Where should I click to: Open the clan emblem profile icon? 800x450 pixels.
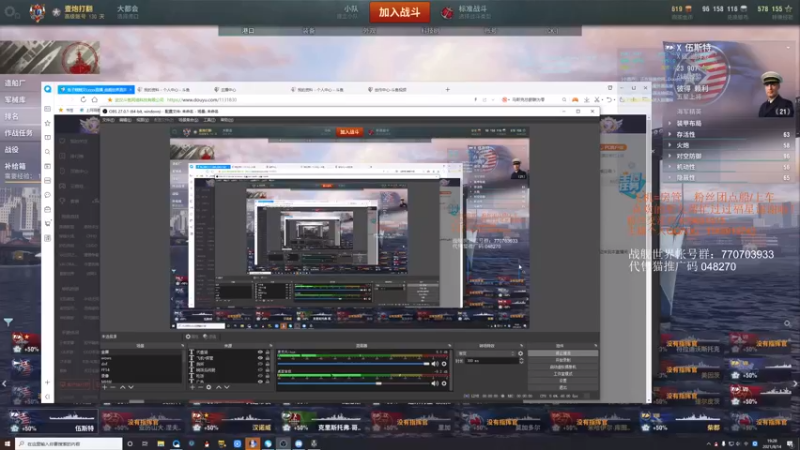[37, 12]
